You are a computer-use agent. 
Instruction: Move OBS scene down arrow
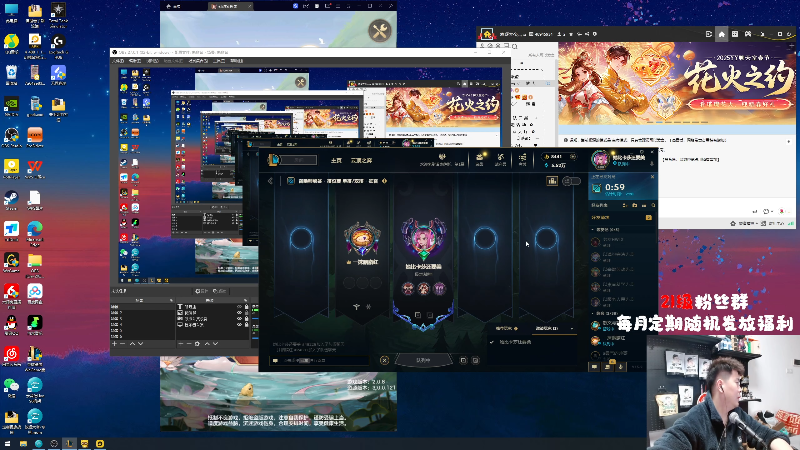[x=140, y=343]
